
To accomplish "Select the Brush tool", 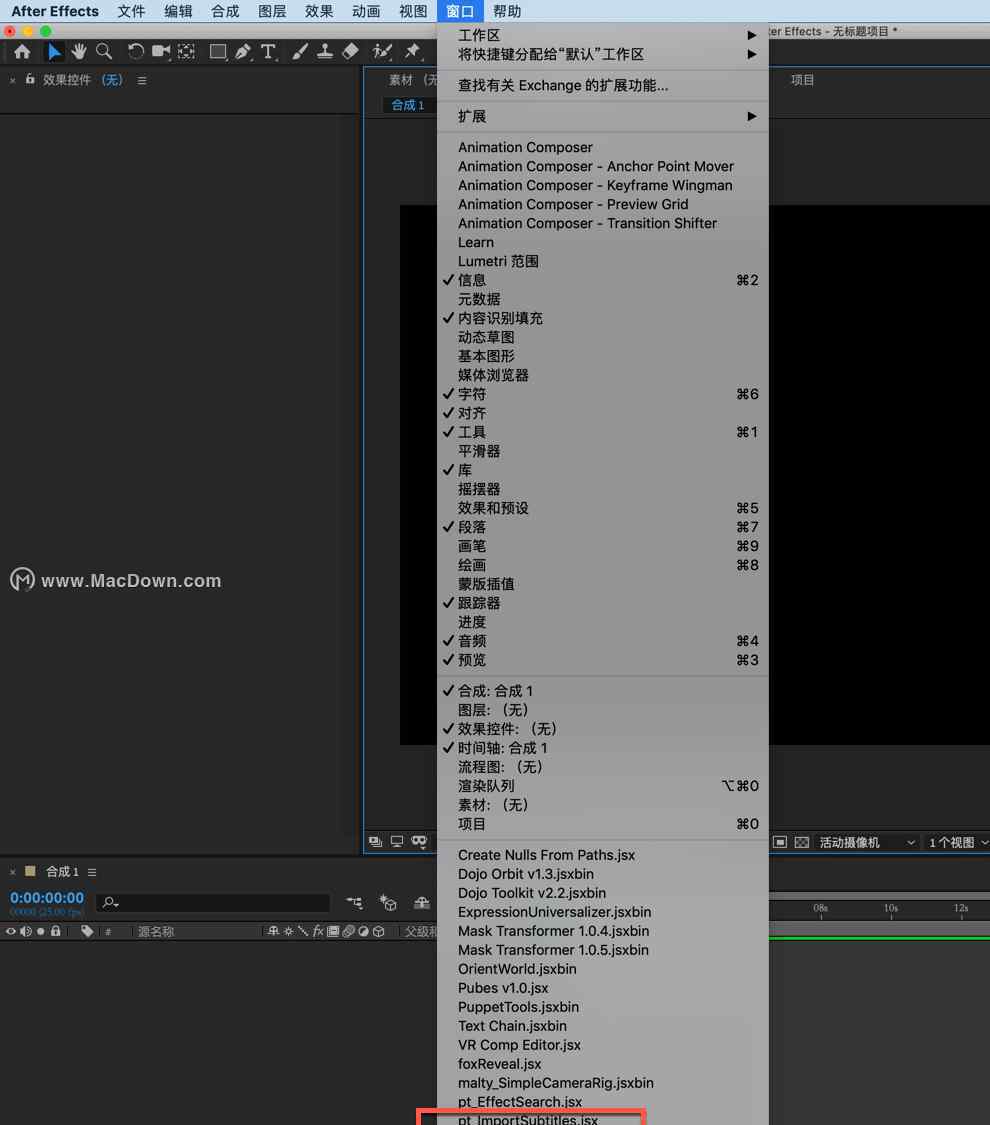I will [300, 52].
